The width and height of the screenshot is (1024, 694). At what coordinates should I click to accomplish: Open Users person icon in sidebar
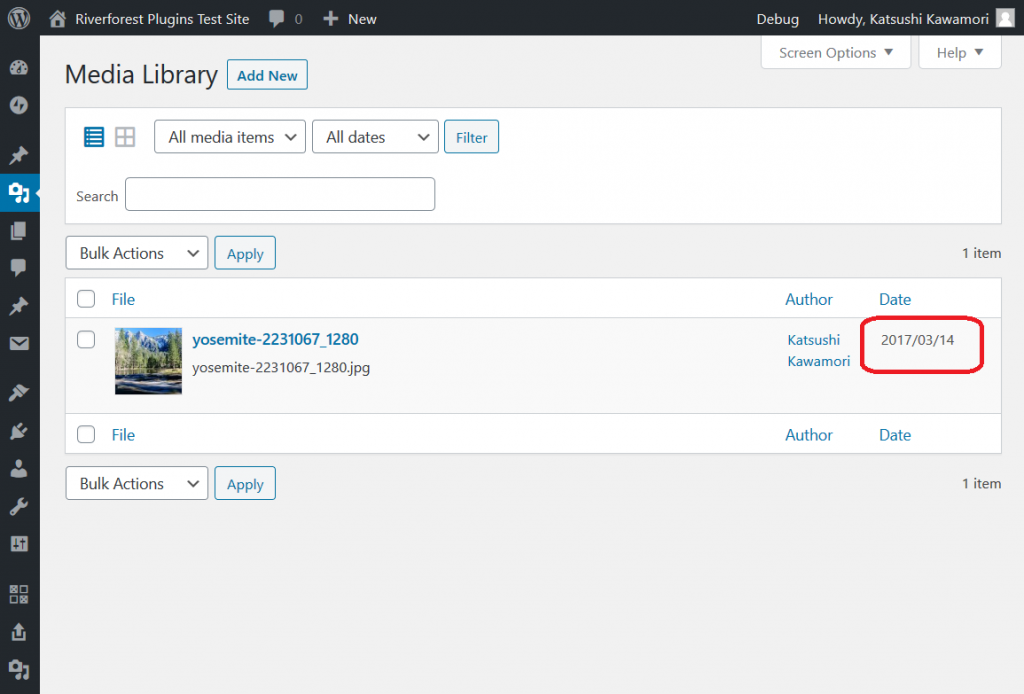18,468
